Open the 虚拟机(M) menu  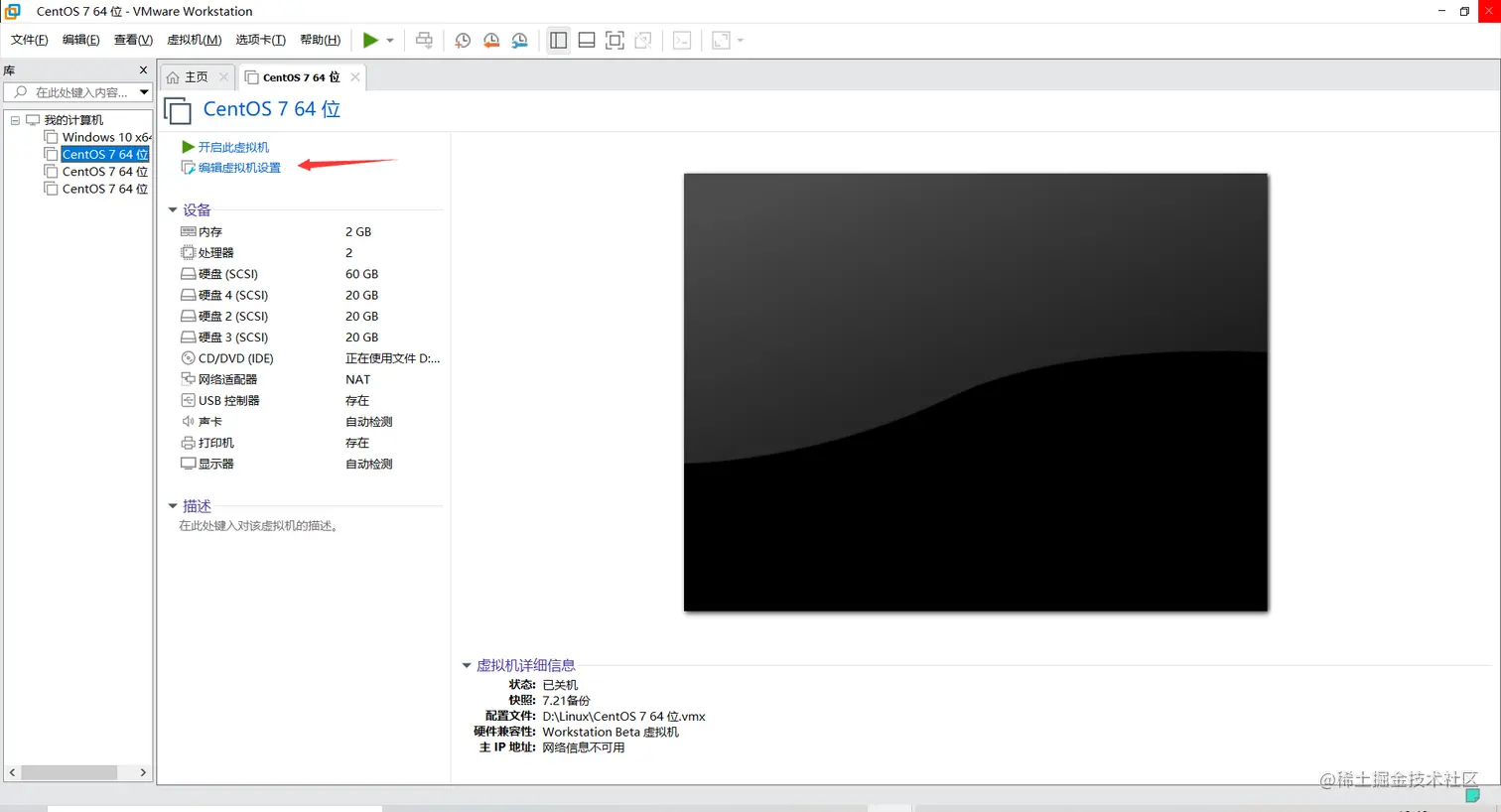pyautogui.click(x=194, y=40)
